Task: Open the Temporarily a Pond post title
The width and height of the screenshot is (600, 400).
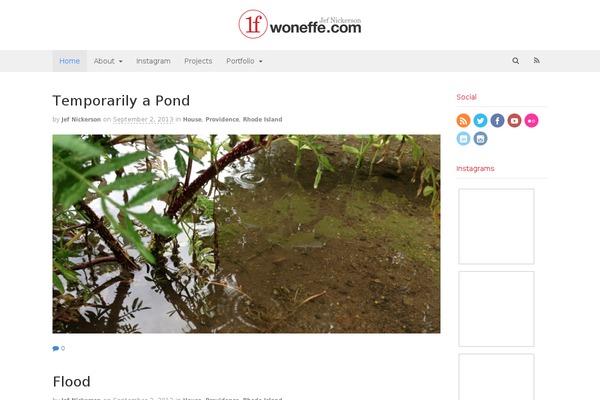Action: tap(121, 101)
